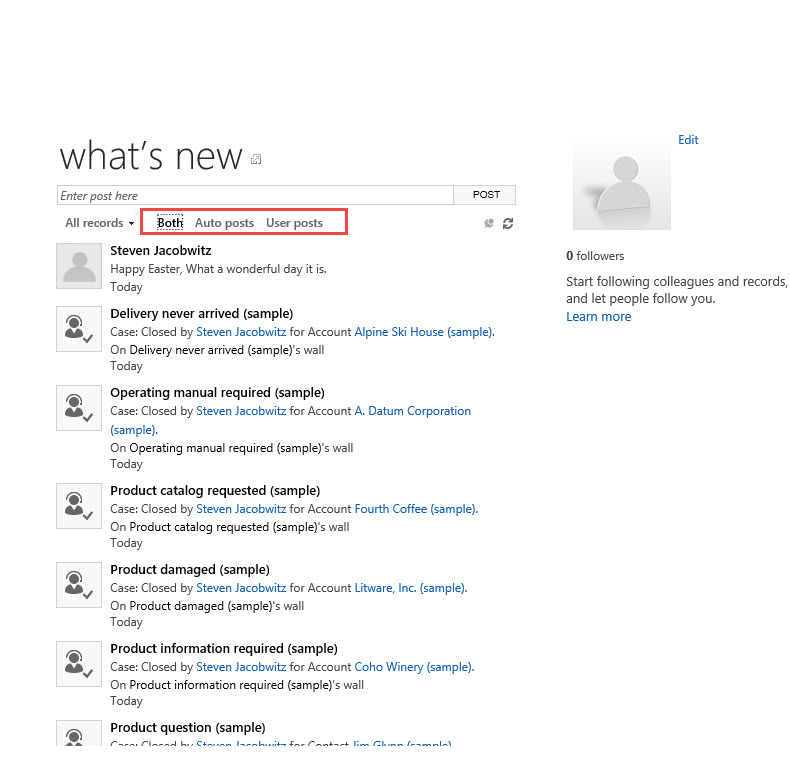Open the All records dropdown filter
790x760 pixels.
tap(99, 223)
